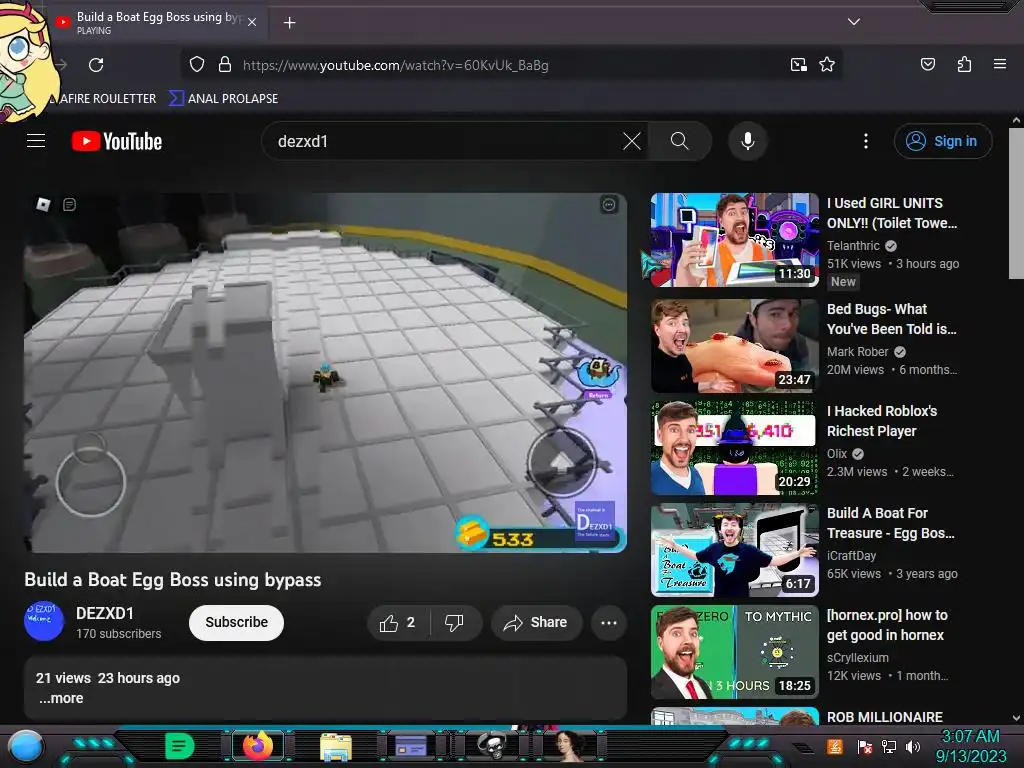Open a new browser tab

click(x=289, y=23)
